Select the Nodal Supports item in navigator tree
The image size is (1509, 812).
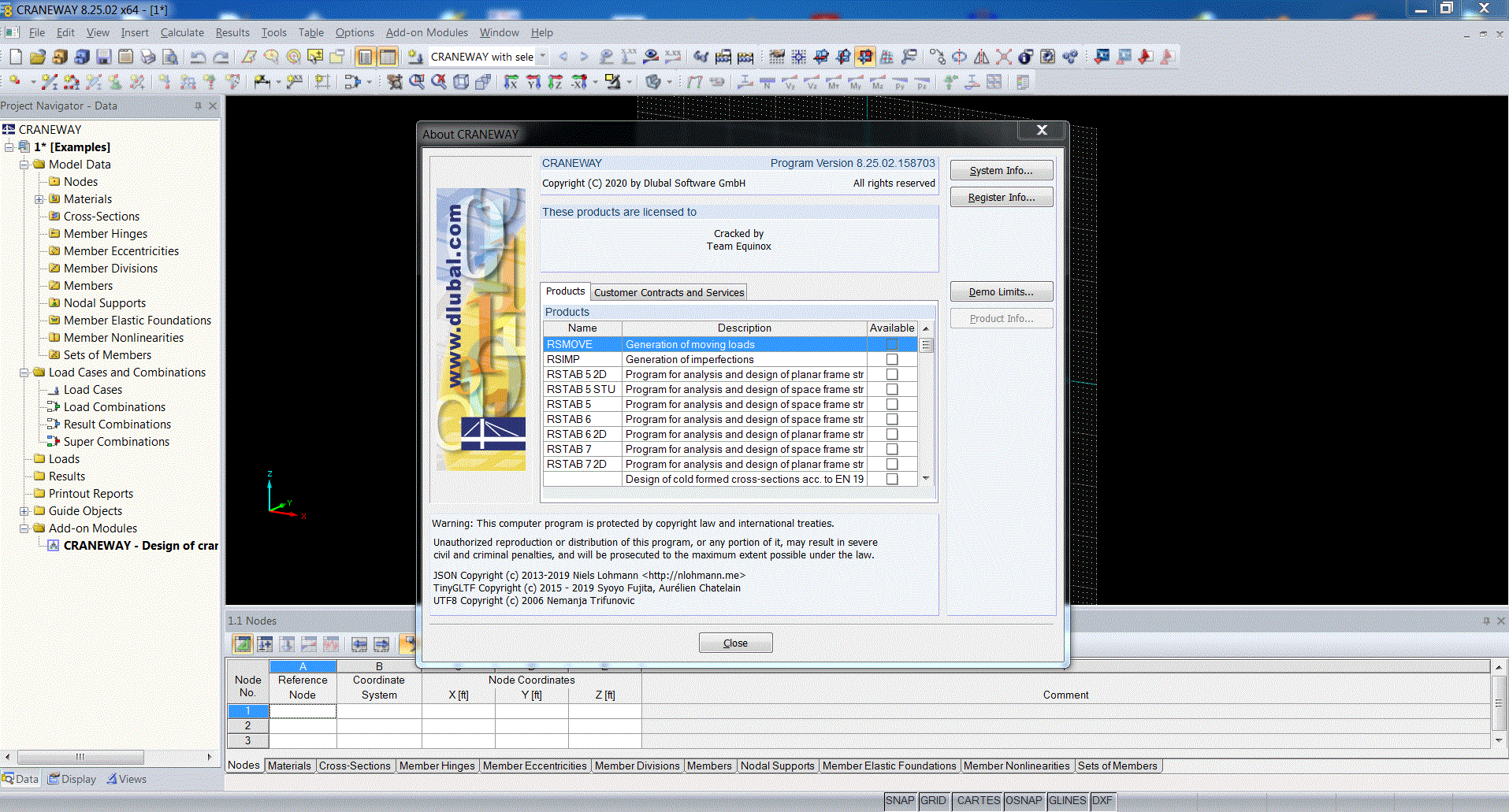105,303
